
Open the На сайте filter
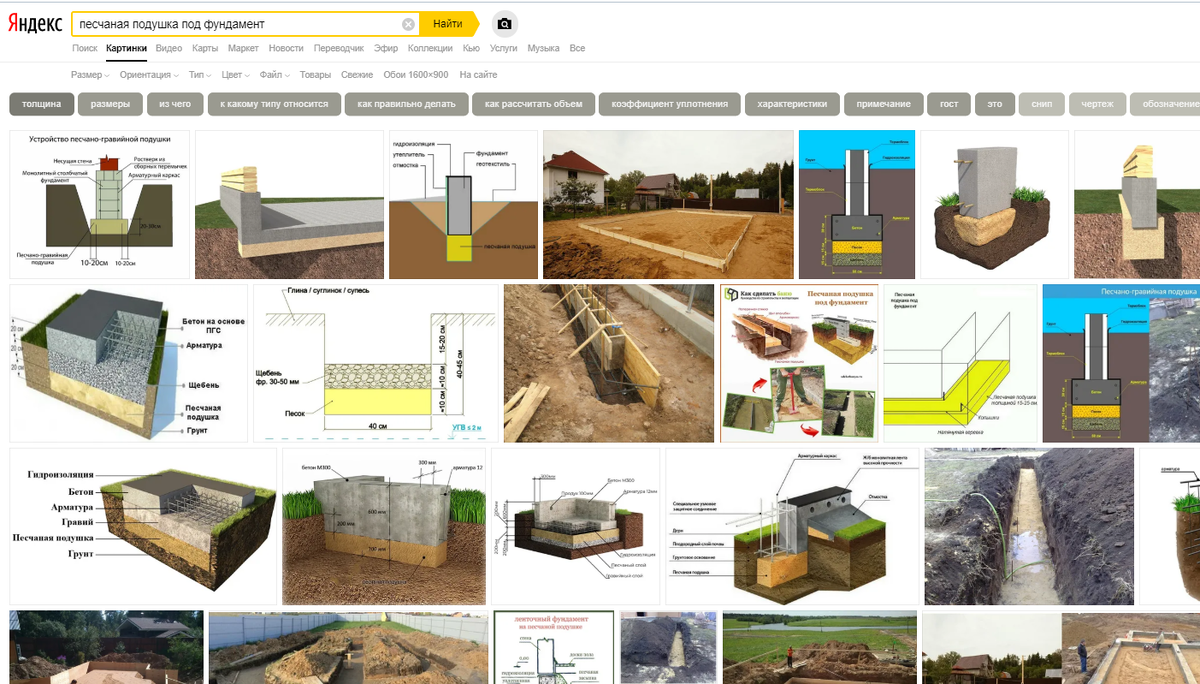[478, 75]
